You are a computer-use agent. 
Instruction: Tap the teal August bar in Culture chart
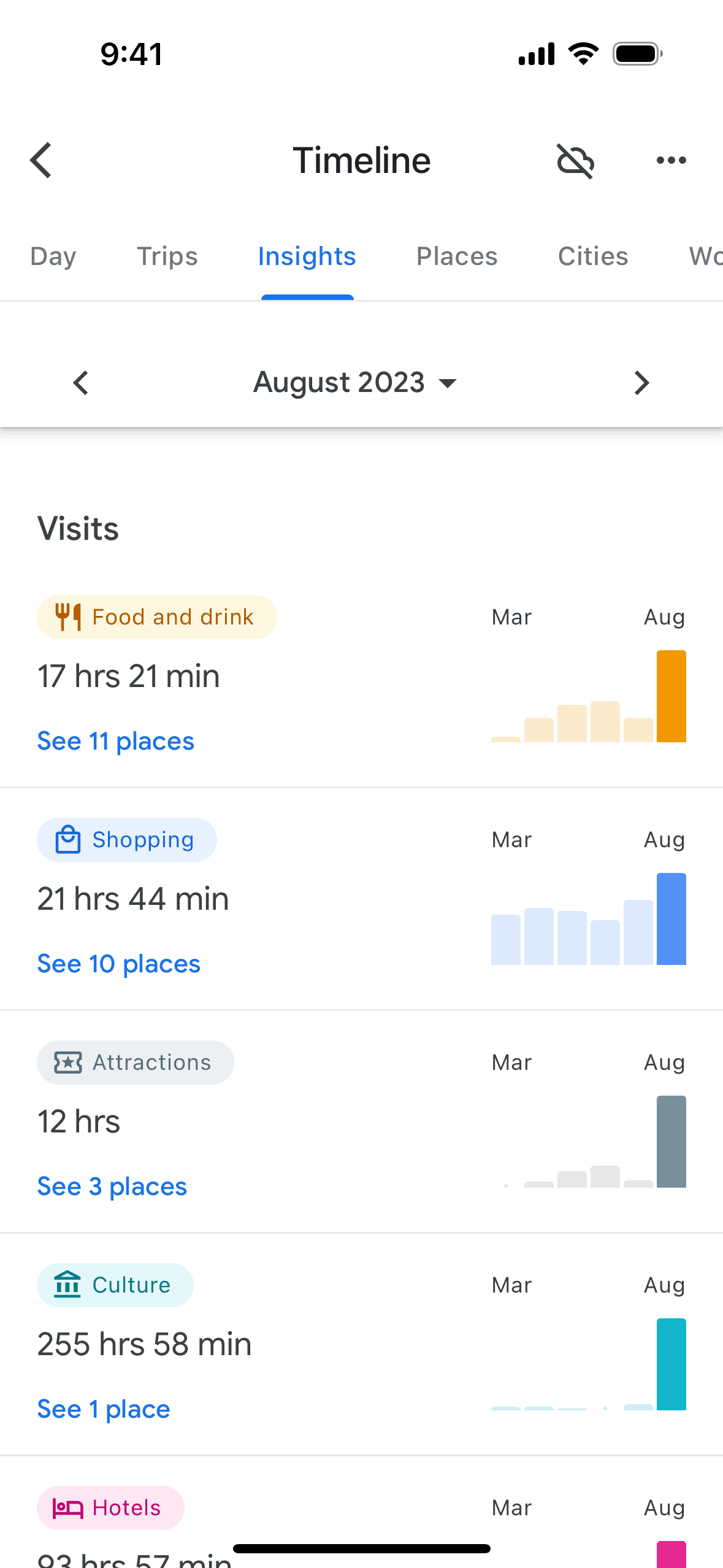[671, 1364]
